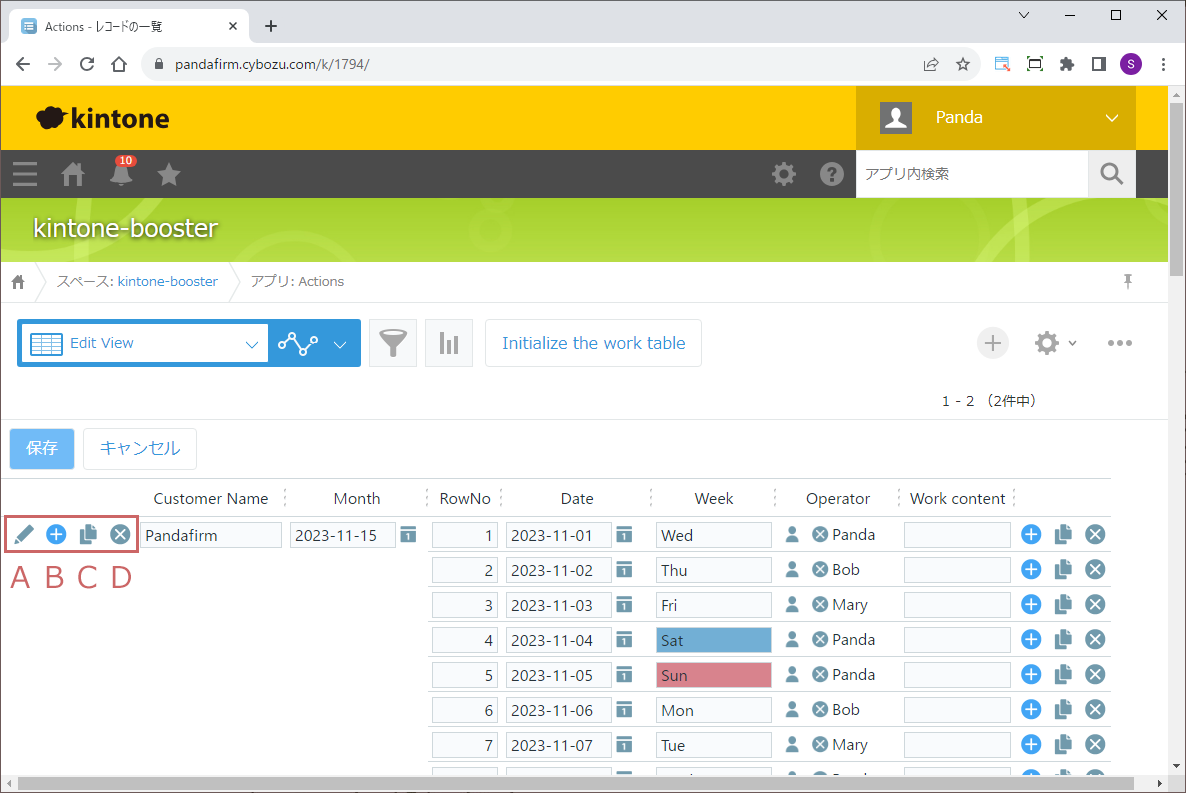The image size is (1186, 793).
Task: Delete table row 3 with its X icon
Action: pos(1095,605)
